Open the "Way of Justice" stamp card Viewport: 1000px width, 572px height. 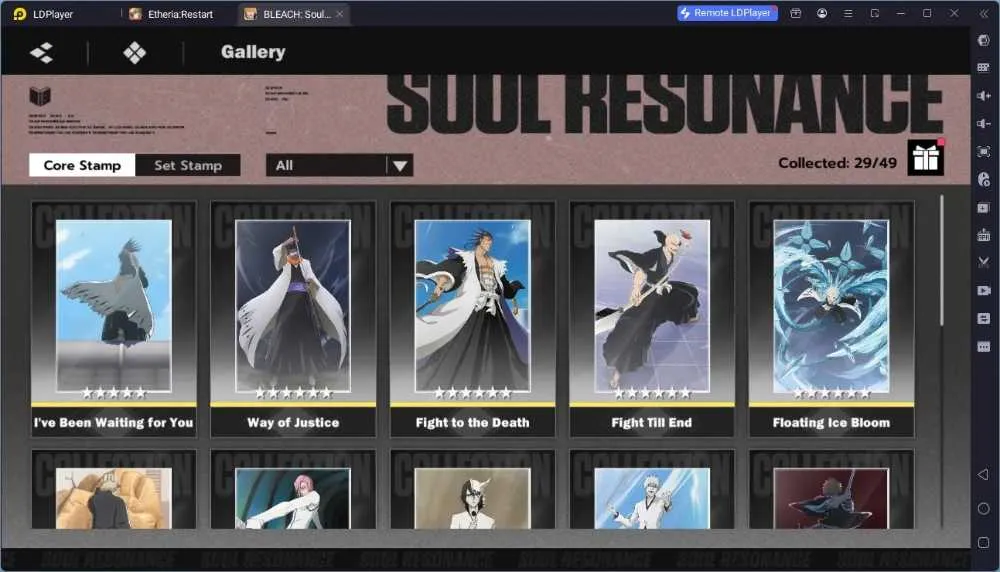293,319
